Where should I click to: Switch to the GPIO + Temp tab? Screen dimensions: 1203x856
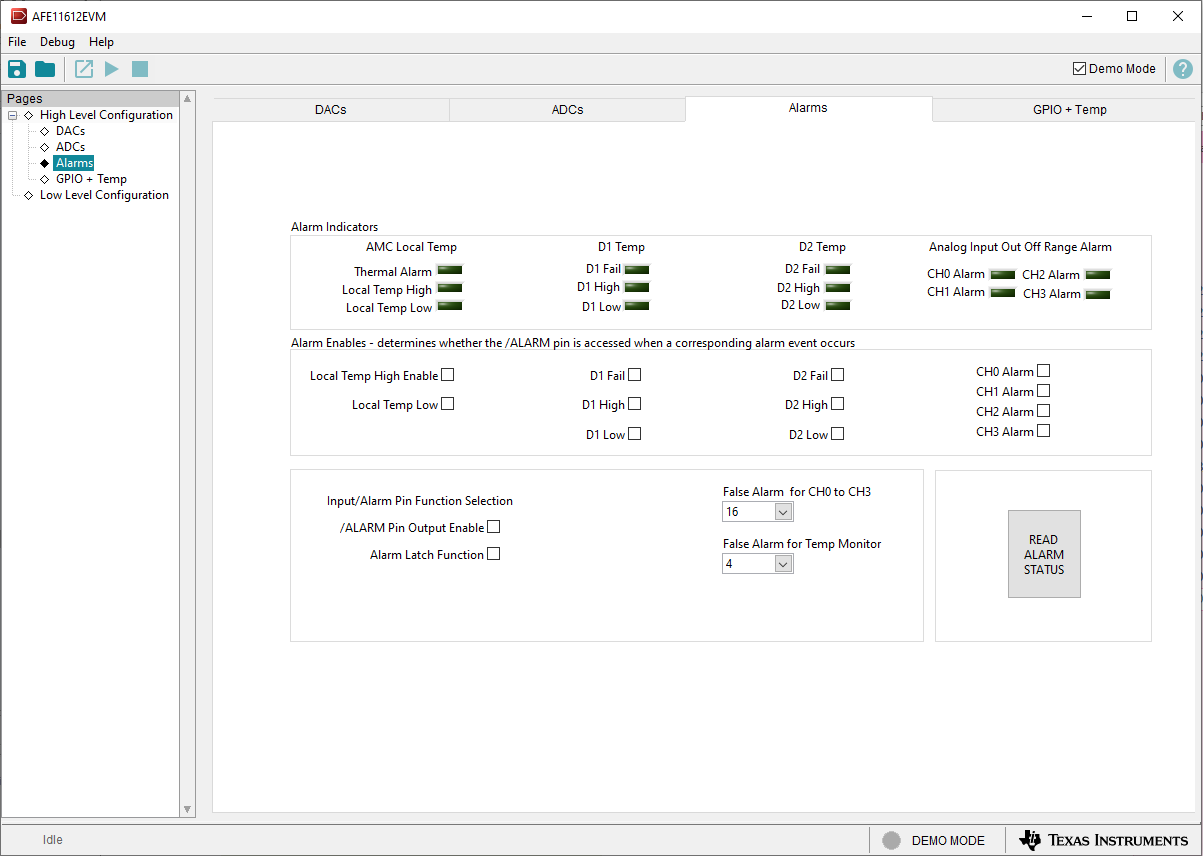pyautogui.click(x=1069, y=109)
